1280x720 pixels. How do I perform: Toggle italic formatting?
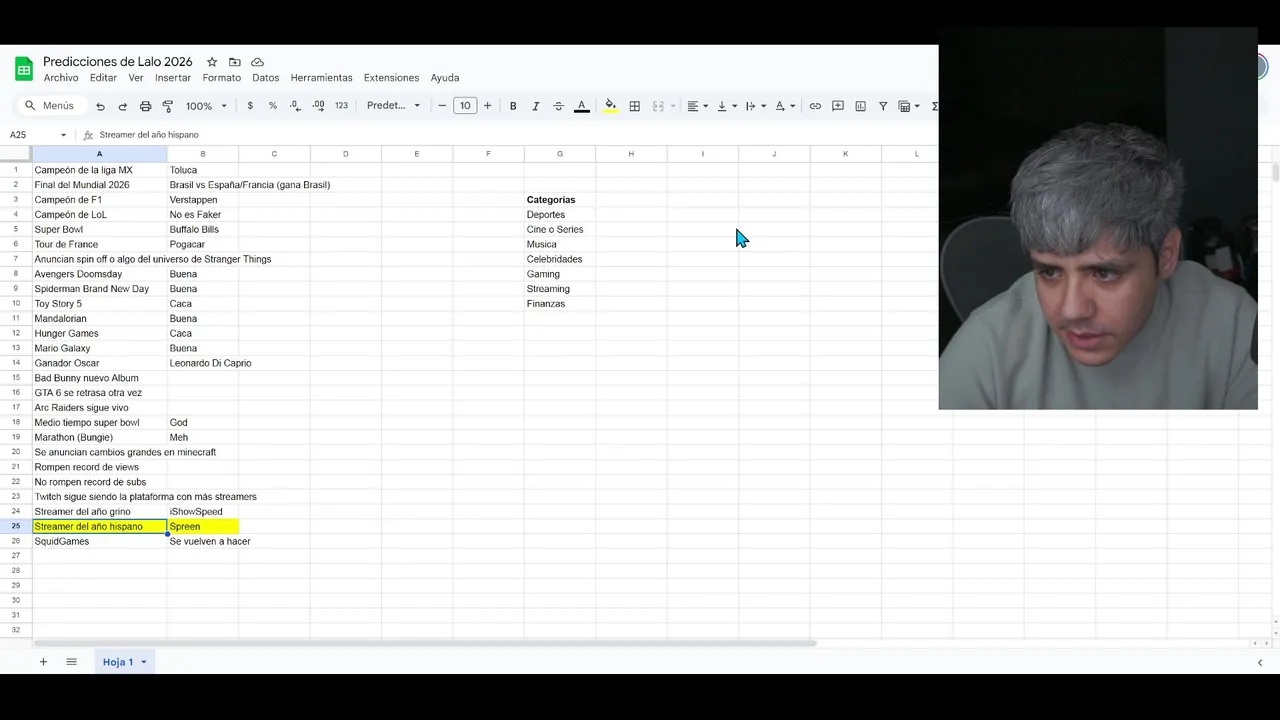[x=535, y=106]
